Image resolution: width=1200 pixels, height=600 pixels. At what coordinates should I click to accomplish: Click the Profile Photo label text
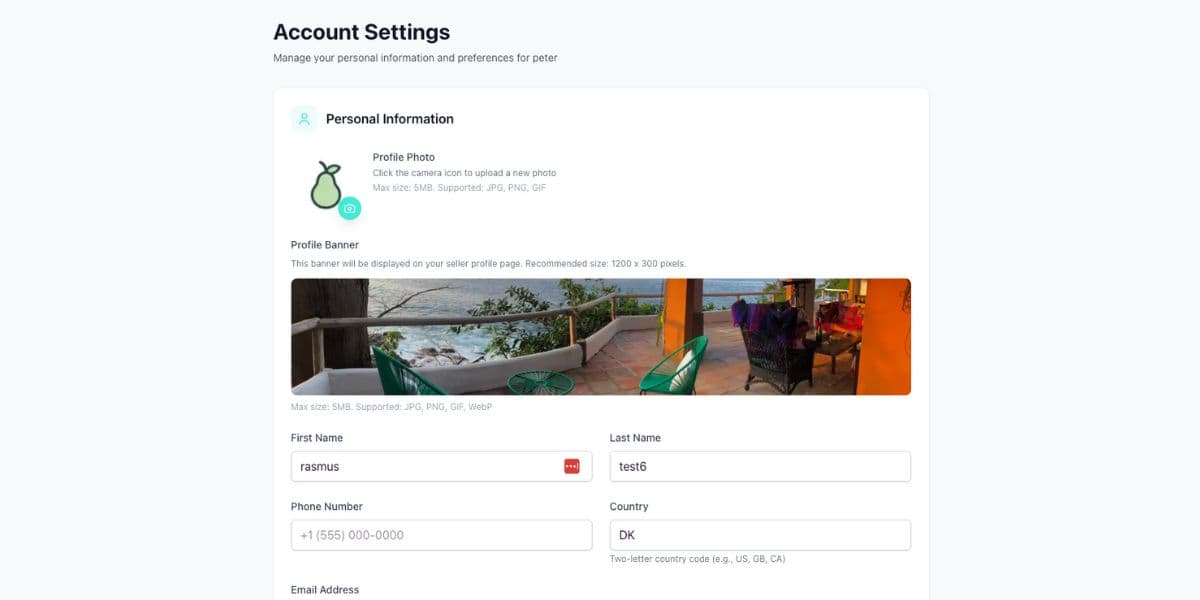pyautogui.click(x=403, y=157)
